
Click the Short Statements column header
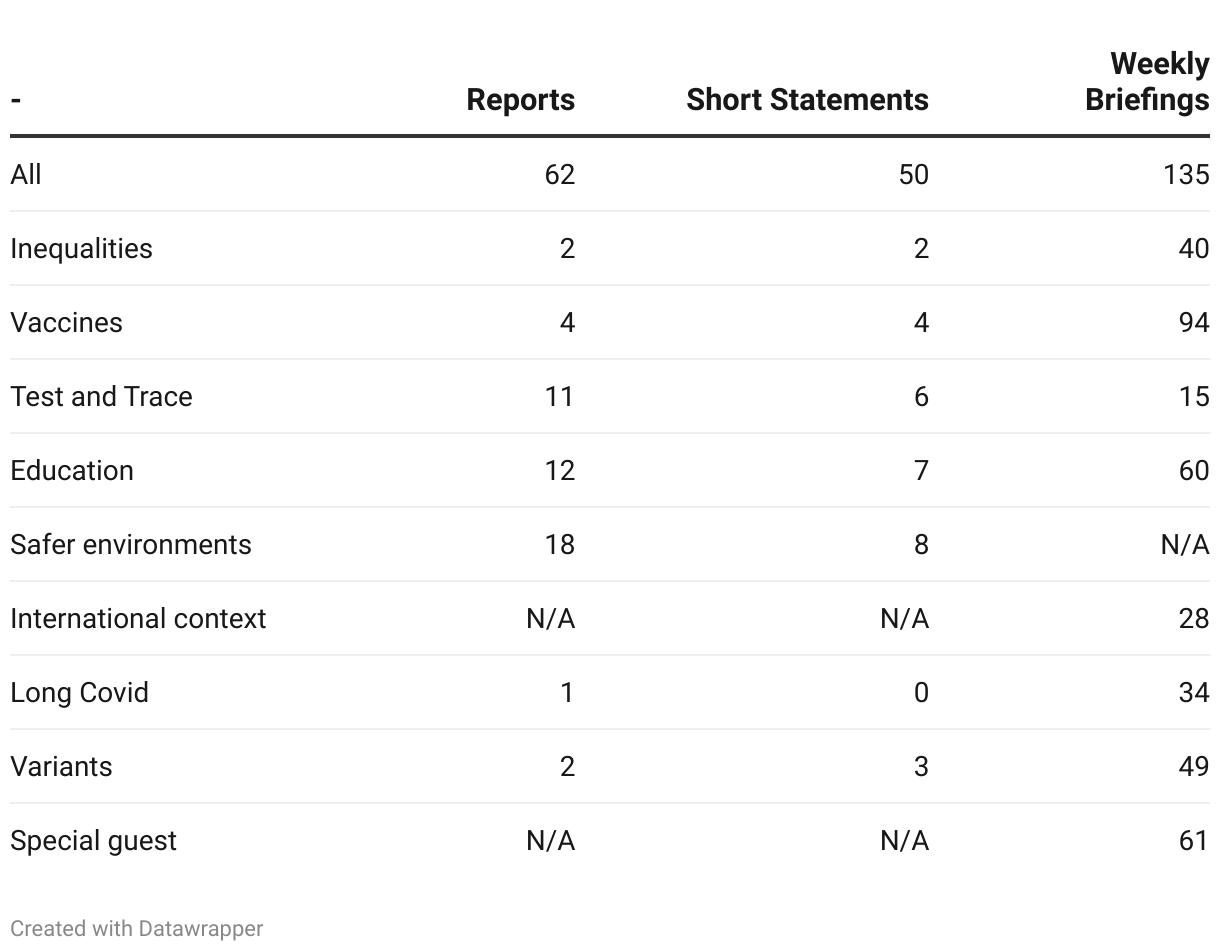[807, 100]
